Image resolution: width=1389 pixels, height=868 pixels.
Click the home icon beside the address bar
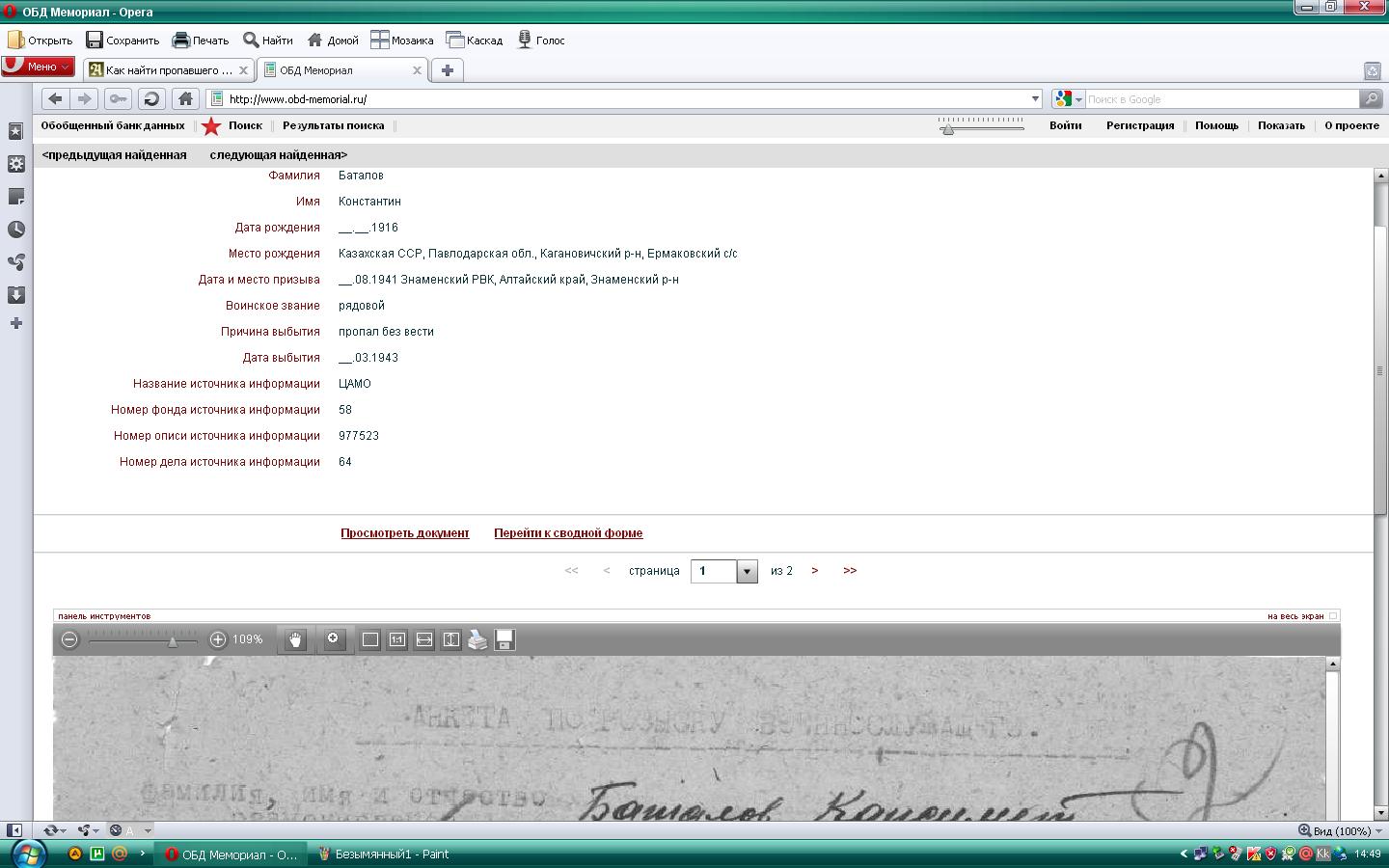185,98
